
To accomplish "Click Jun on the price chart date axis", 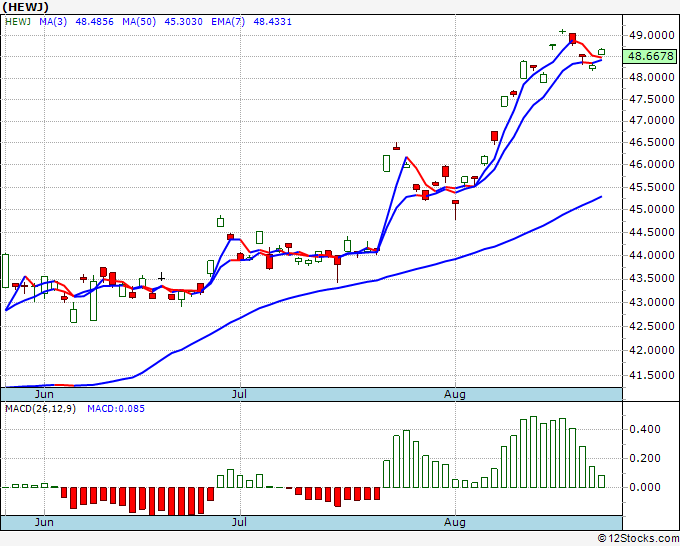I will (x=44, y=394).
